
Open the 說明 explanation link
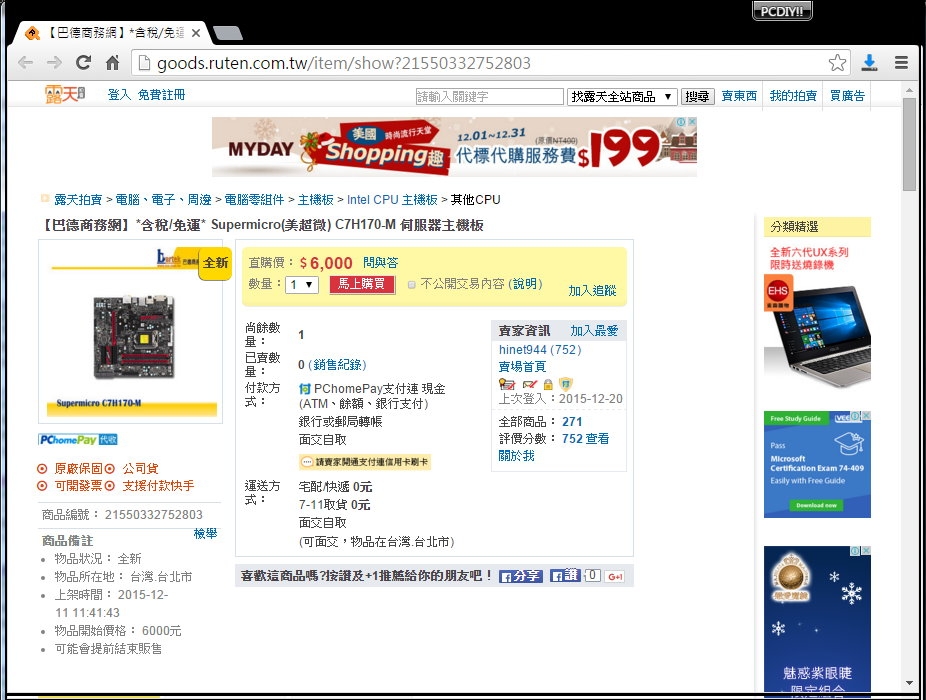pyautogui.click(x=524, y=284)
